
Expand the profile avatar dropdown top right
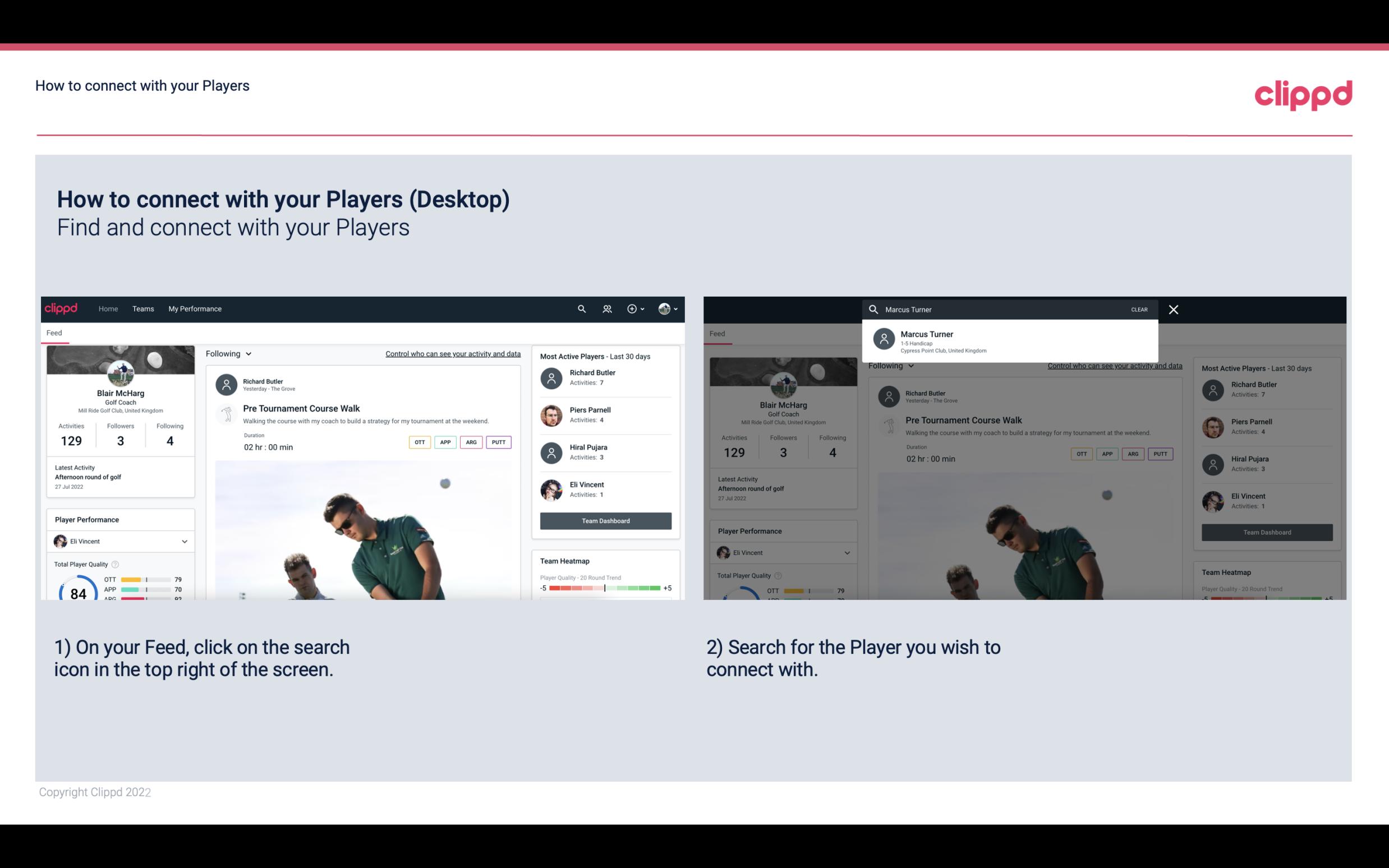point(667,309)
